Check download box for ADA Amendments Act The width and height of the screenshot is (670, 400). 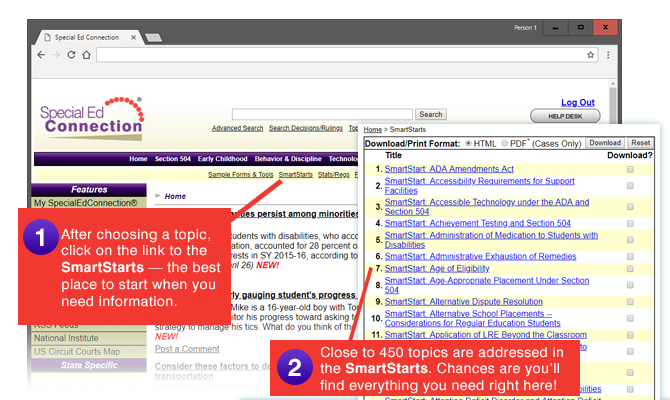[630, 170]
